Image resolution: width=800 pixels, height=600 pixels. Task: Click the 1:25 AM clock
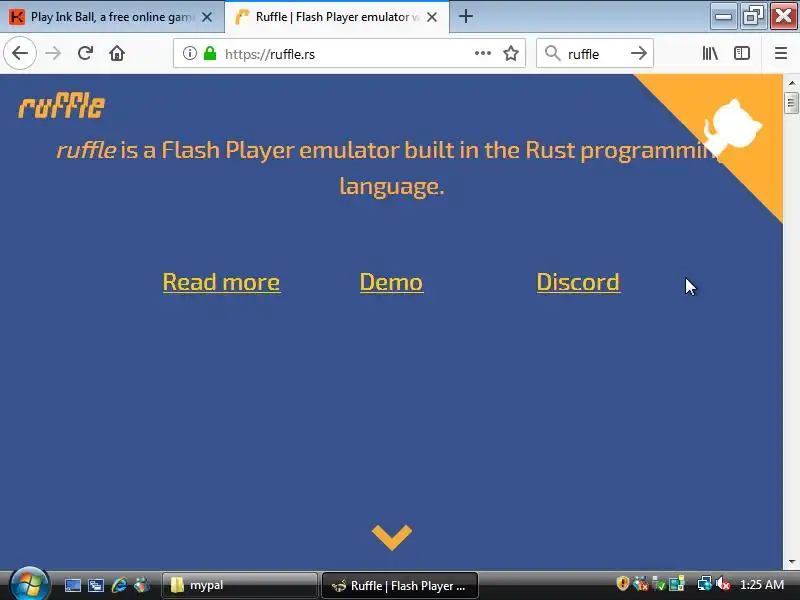(762, 585)
